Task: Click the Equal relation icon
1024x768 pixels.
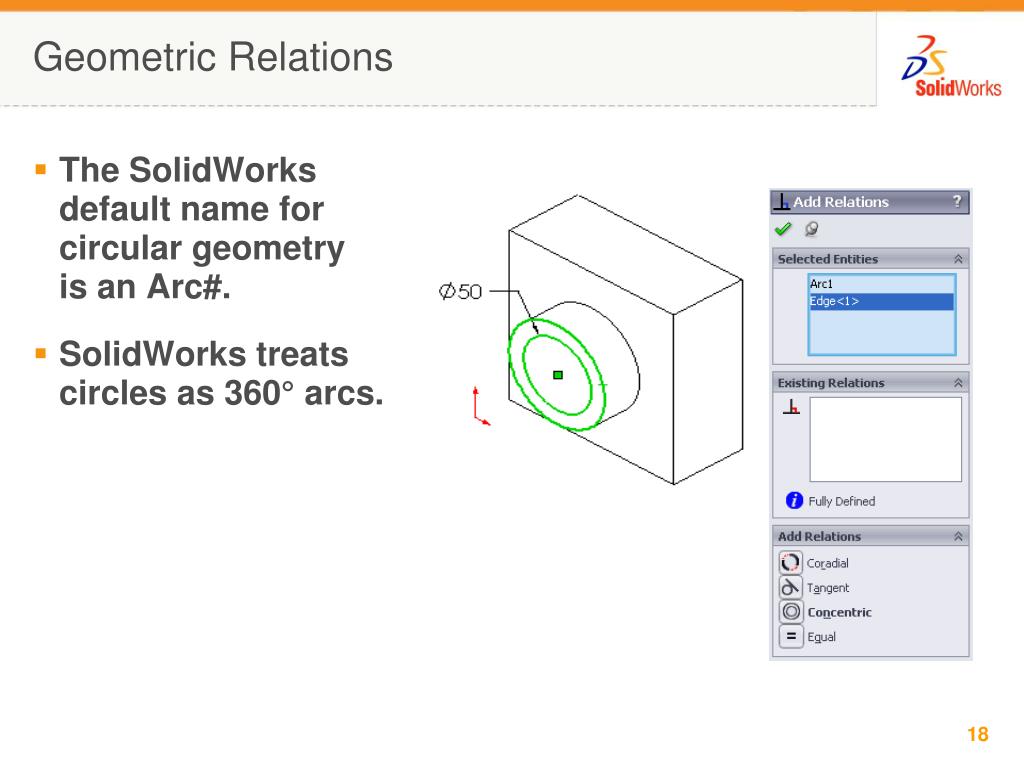Action: pos(790,636)
